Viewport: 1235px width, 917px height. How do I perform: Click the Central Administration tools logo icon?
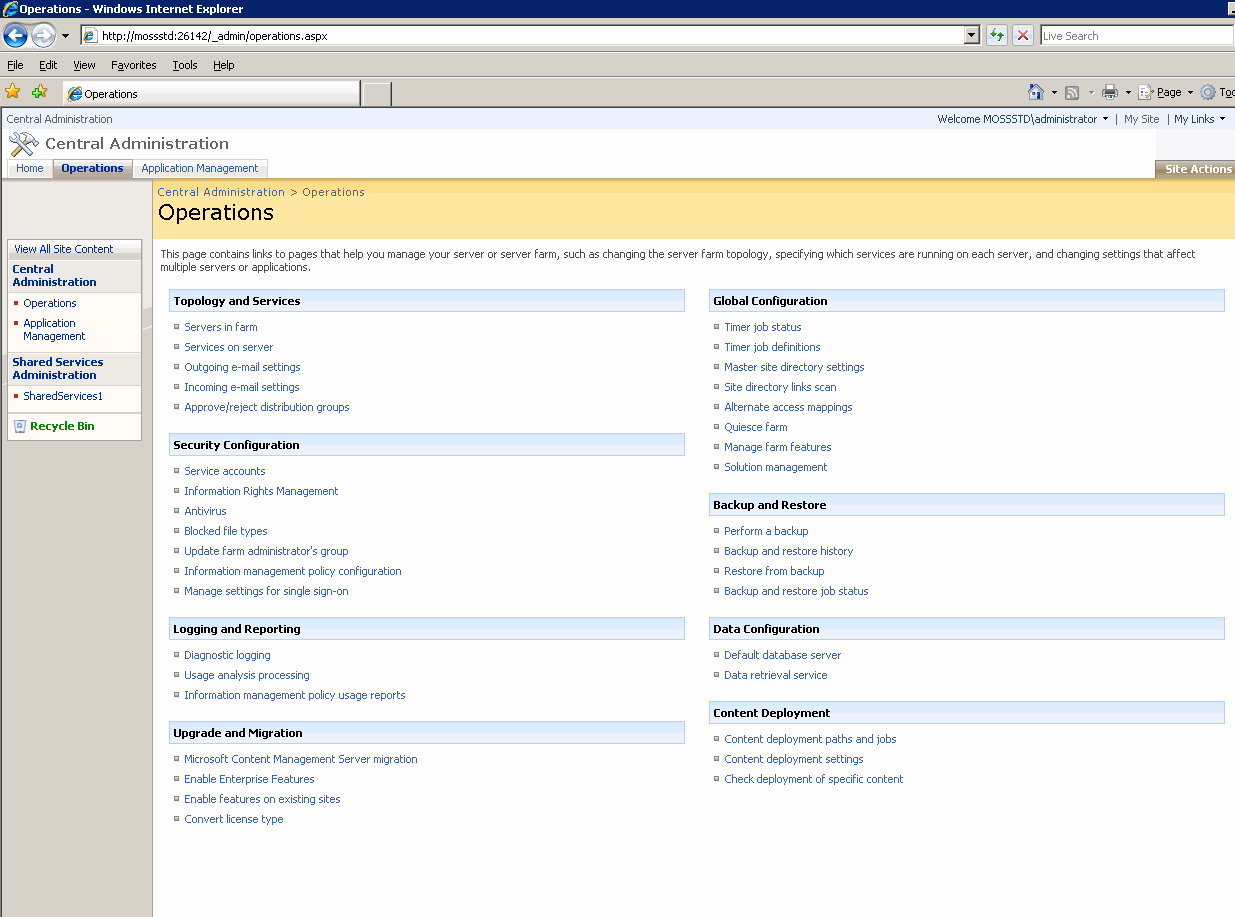coord(23,144)
